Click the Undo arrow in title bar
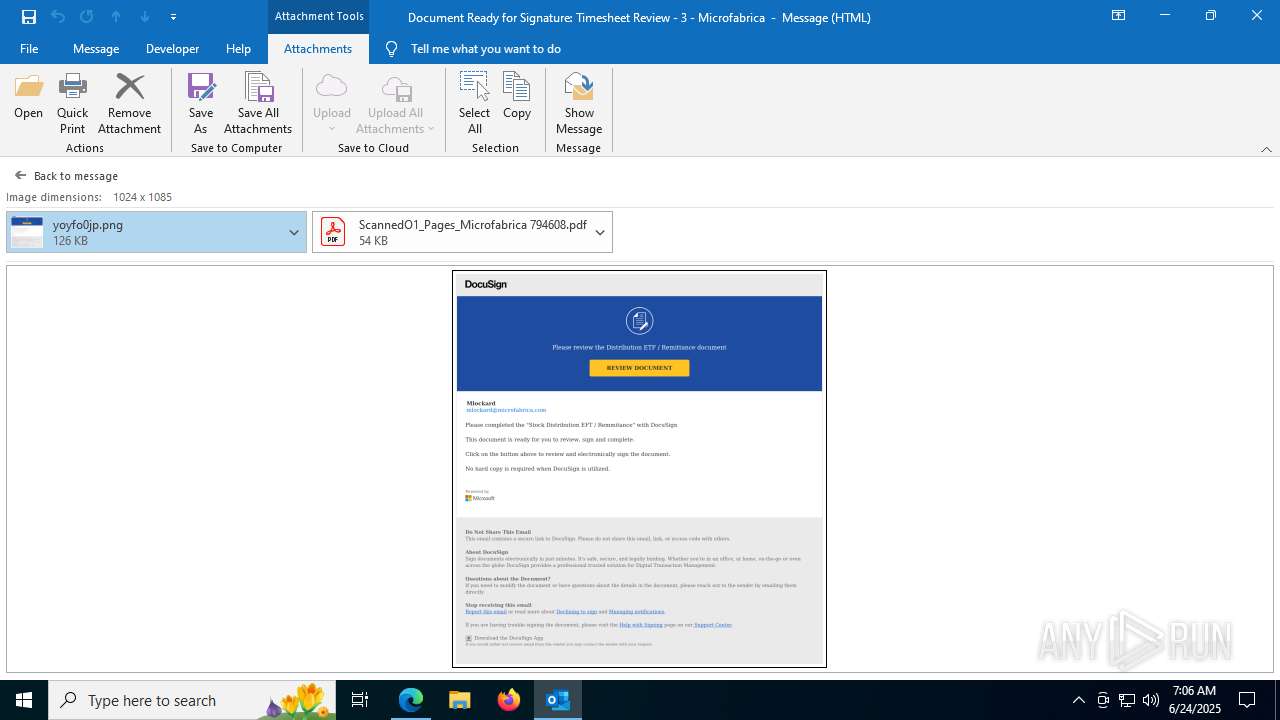This screenshot has width=1280, height=720. pyautogui.click(x=58, y=17)
